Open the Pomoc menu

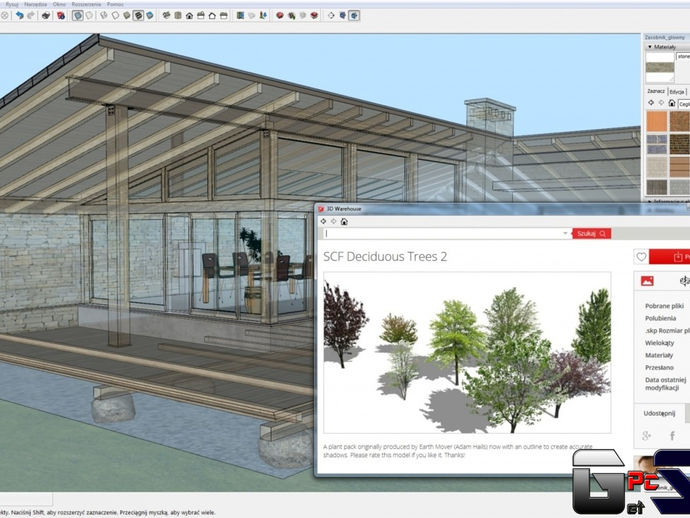pyautogui.click(x=115, y=4)
